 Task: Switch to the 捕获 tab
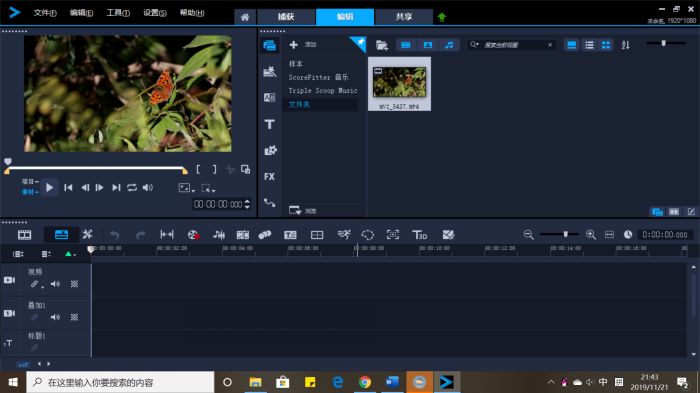[286, 17]
